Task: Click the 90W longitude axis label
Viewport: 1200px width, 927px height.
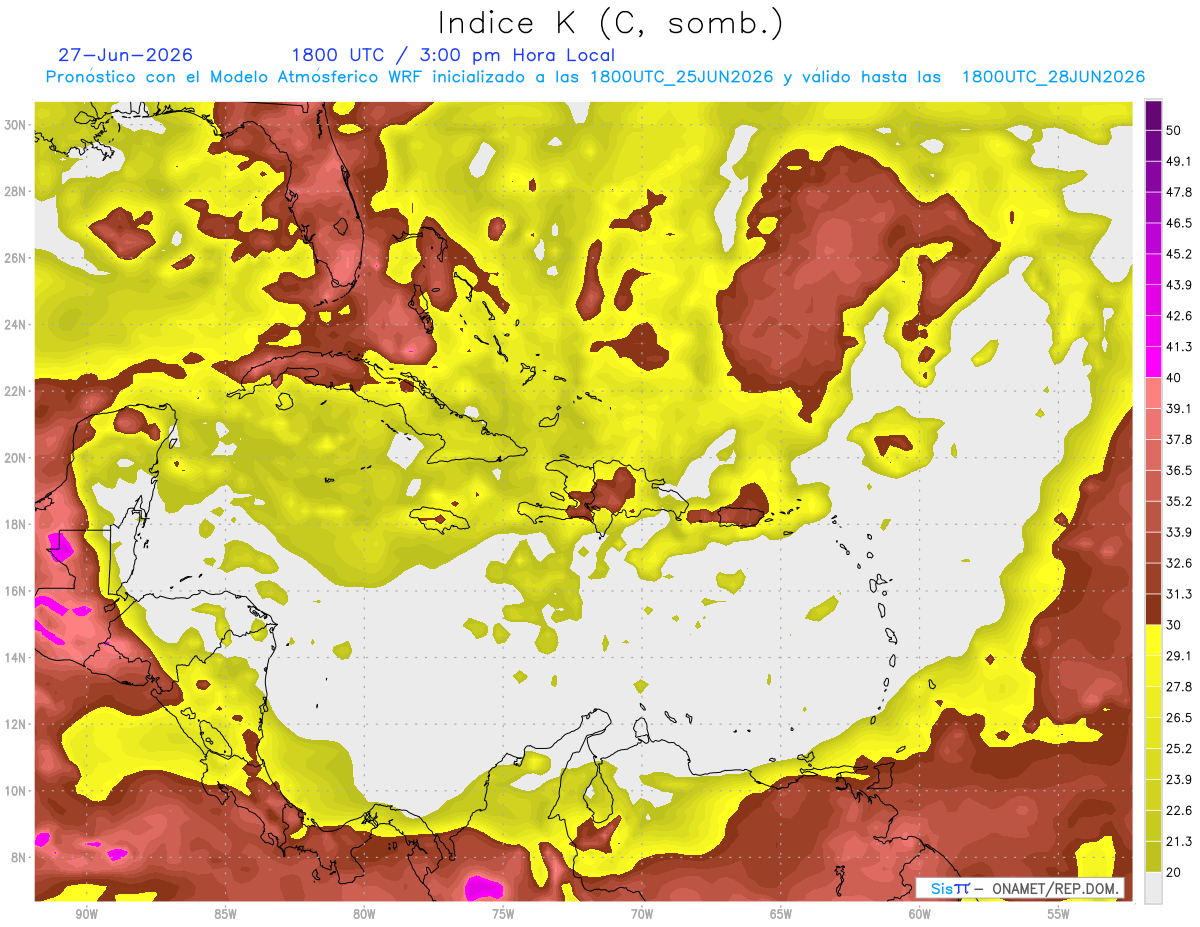Action: click(86, 915)
